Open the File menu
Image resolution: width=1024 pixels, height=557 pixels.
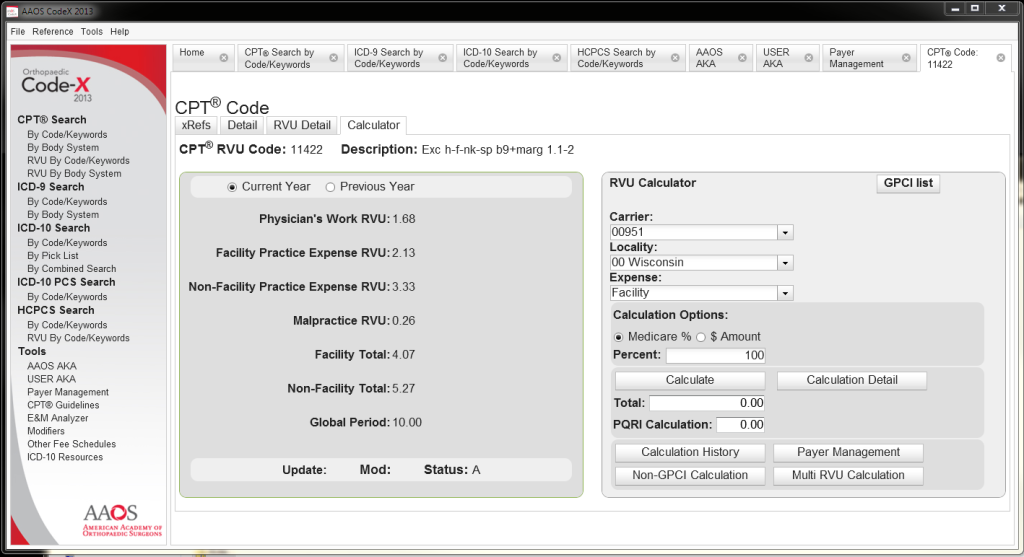(x=18, y=31)
